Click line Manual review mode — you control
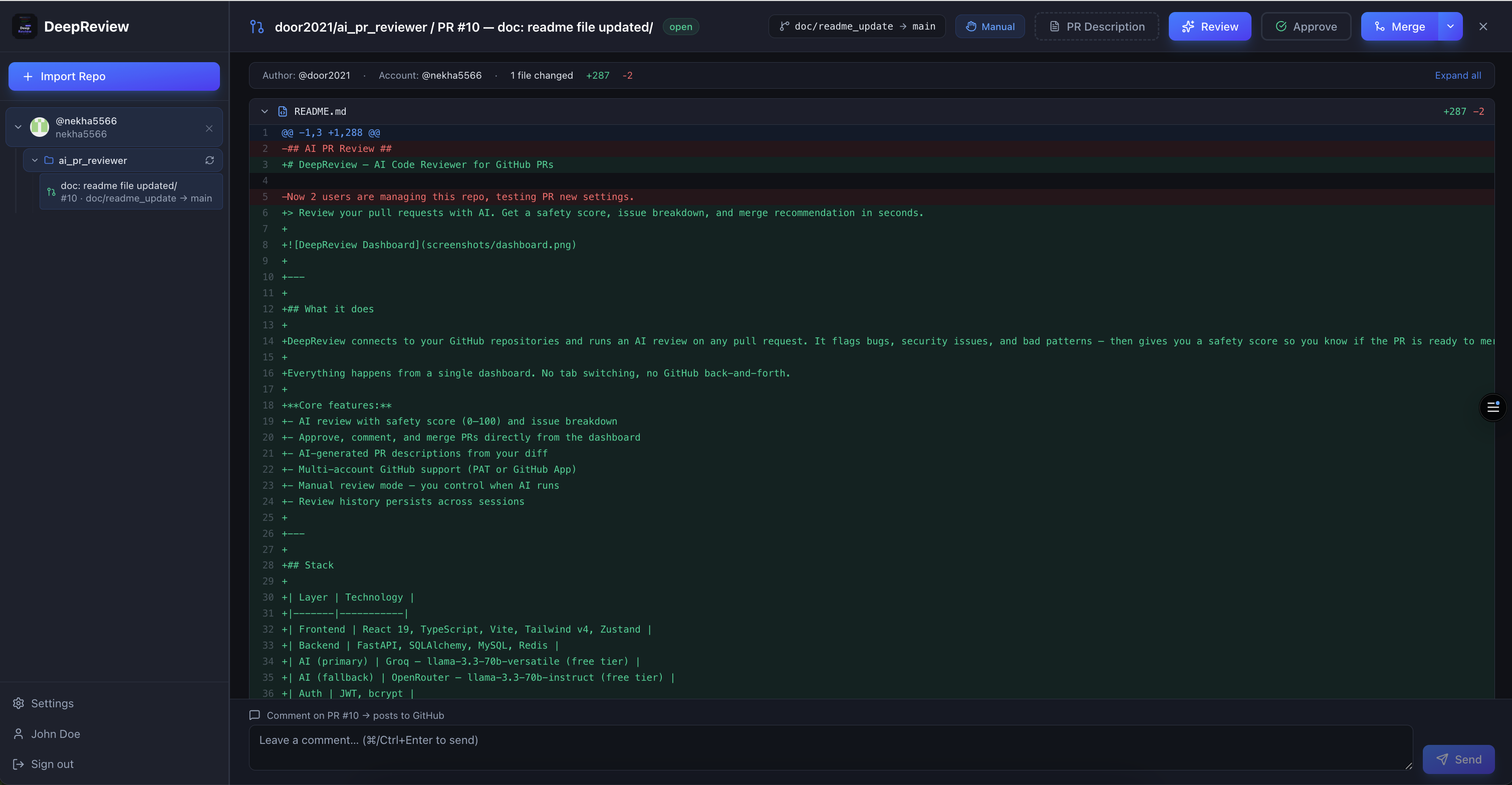Image resolution: width=1512 pixels, height=785 pixels. pyautogui.click(x=872, y=486)
